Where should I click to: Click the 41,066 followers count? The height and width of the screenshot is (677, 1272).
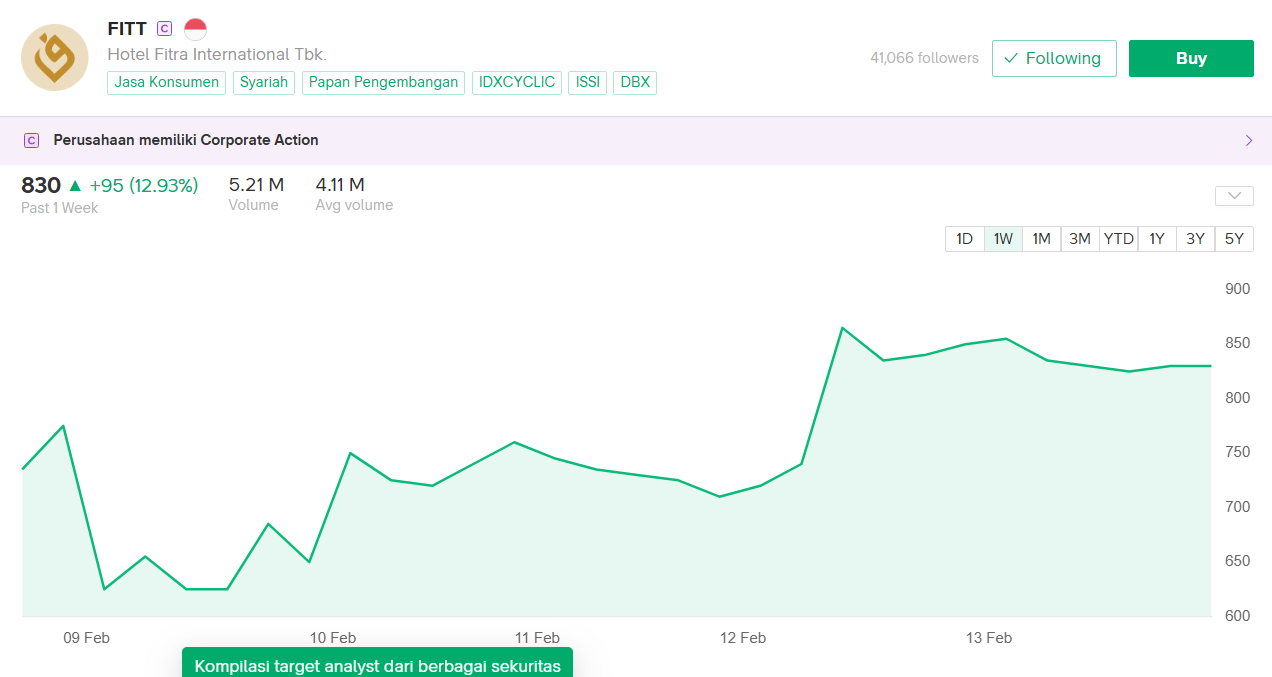924,58
